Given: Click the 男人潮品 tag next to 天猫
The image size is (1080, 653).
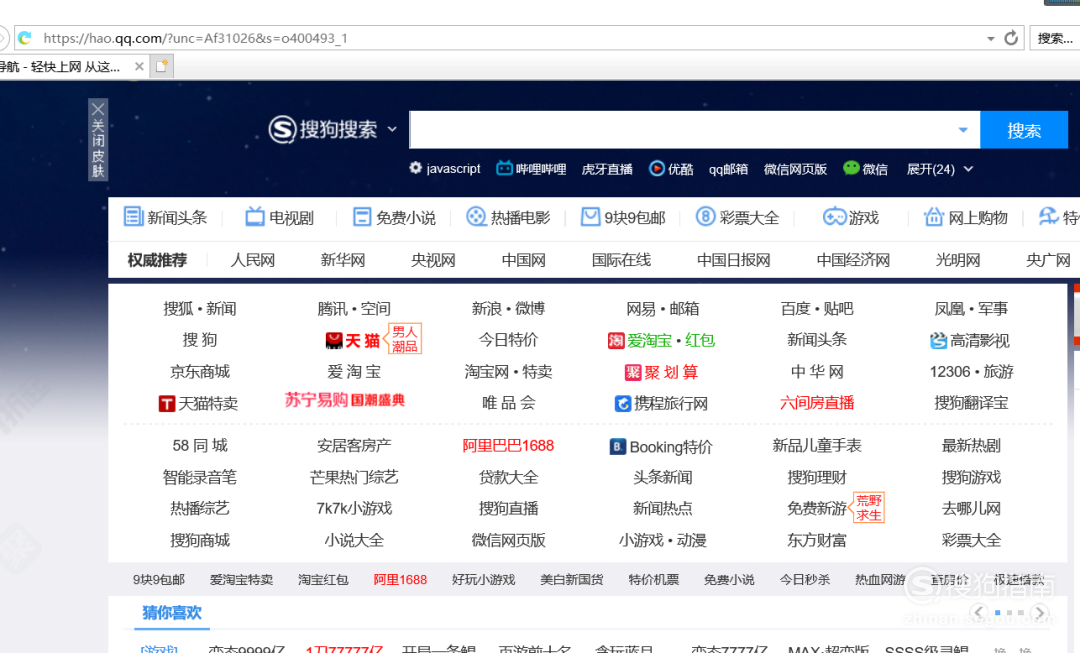Looking at the screenshot, I should pos(404,339).
